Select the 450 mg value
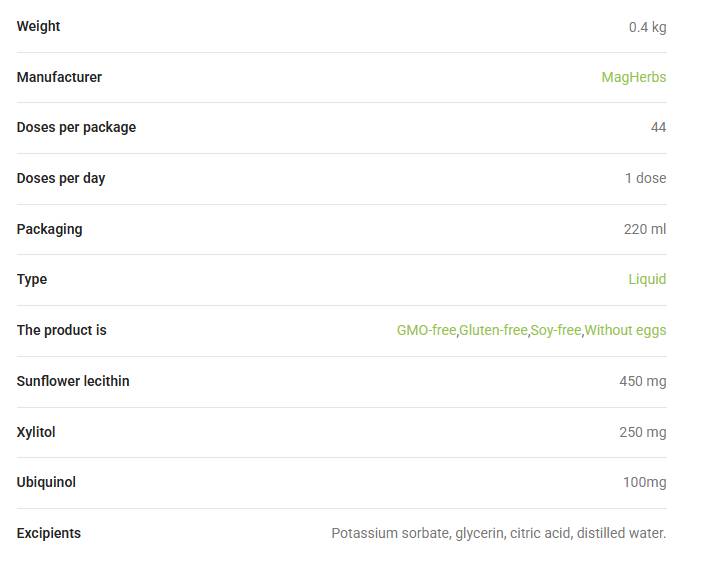 point(642,382)
